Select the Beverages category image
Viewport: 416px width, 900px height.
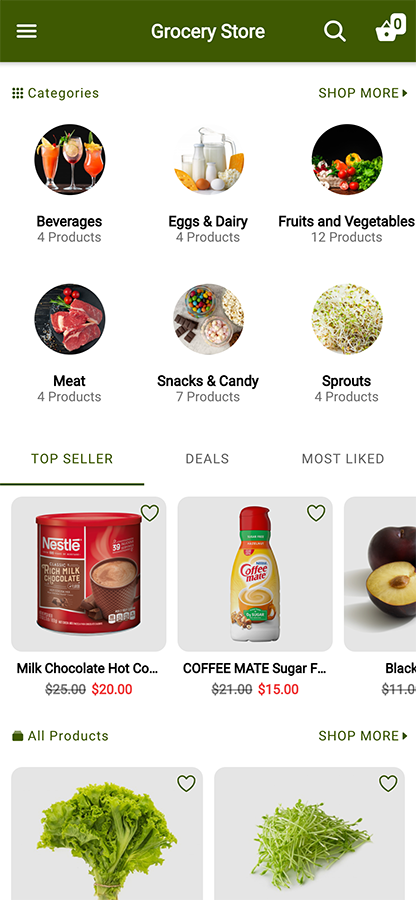69,160
